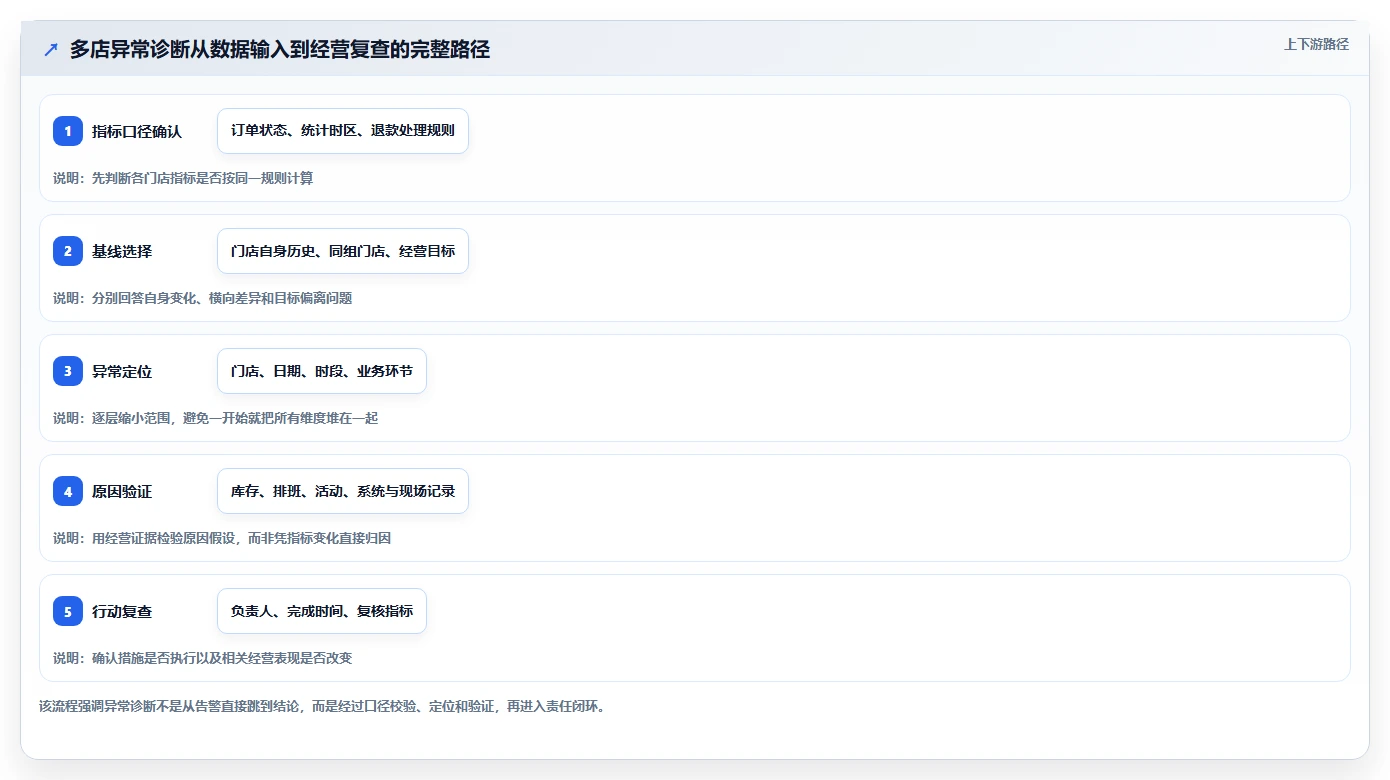Select the 原因验证 step title
This screenshot has height=780, width=1390.
[122, 491]
